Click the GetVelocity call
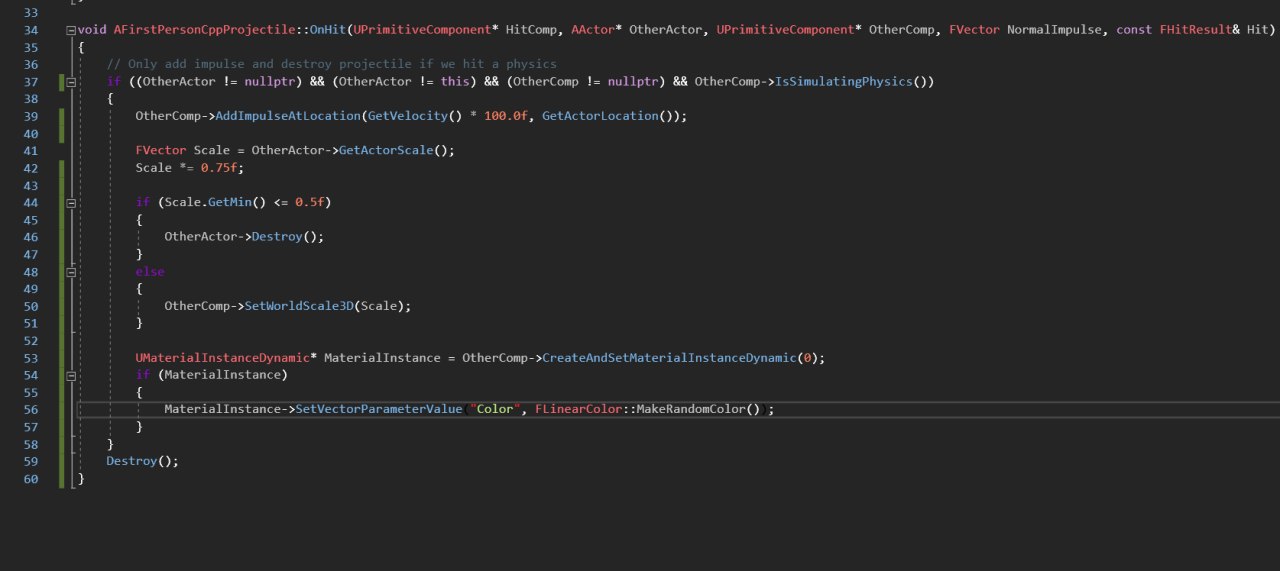This screenshot has height=571, width=1280. pyautogui.click(x=407, y=116)
